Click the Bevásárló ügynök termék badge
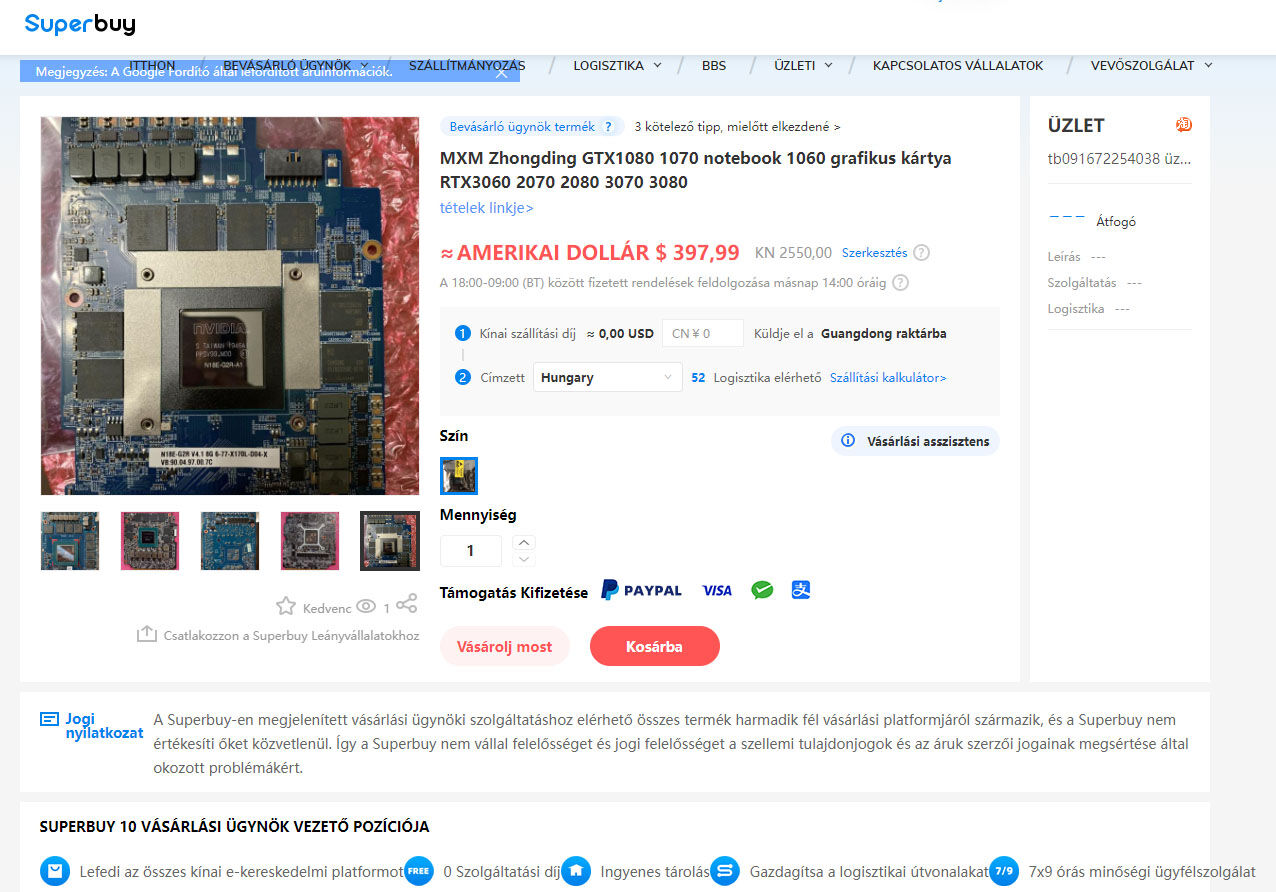The width and height of the screenshot is (1276, 892). [532, 127]
